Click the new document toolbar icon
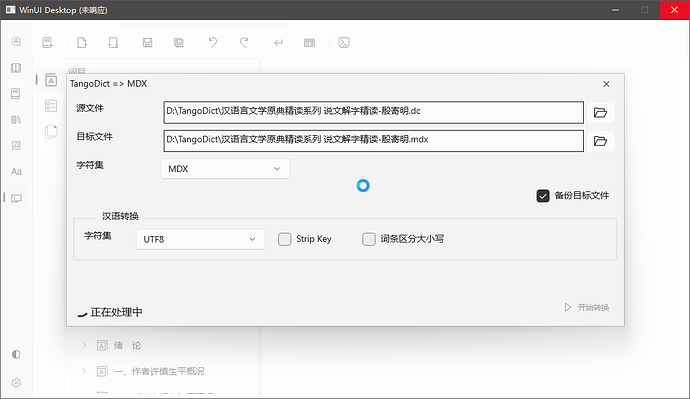The image size is (690, 399). pos(82,43)
